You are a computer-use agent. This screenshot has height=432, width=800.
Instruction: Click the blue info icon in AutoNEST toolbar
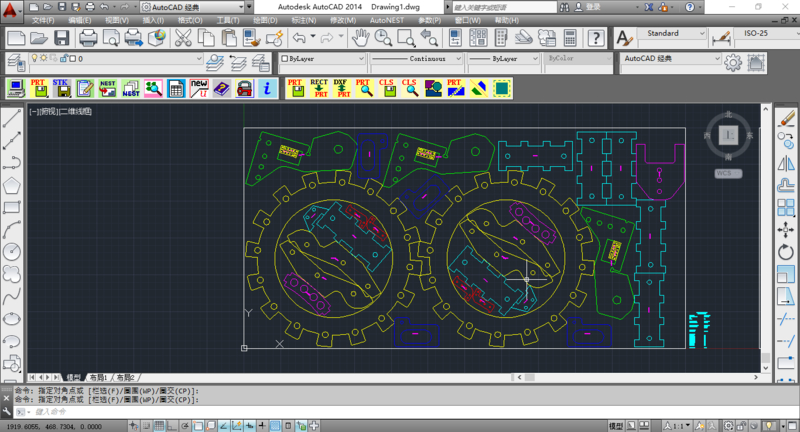pos(267,88)
